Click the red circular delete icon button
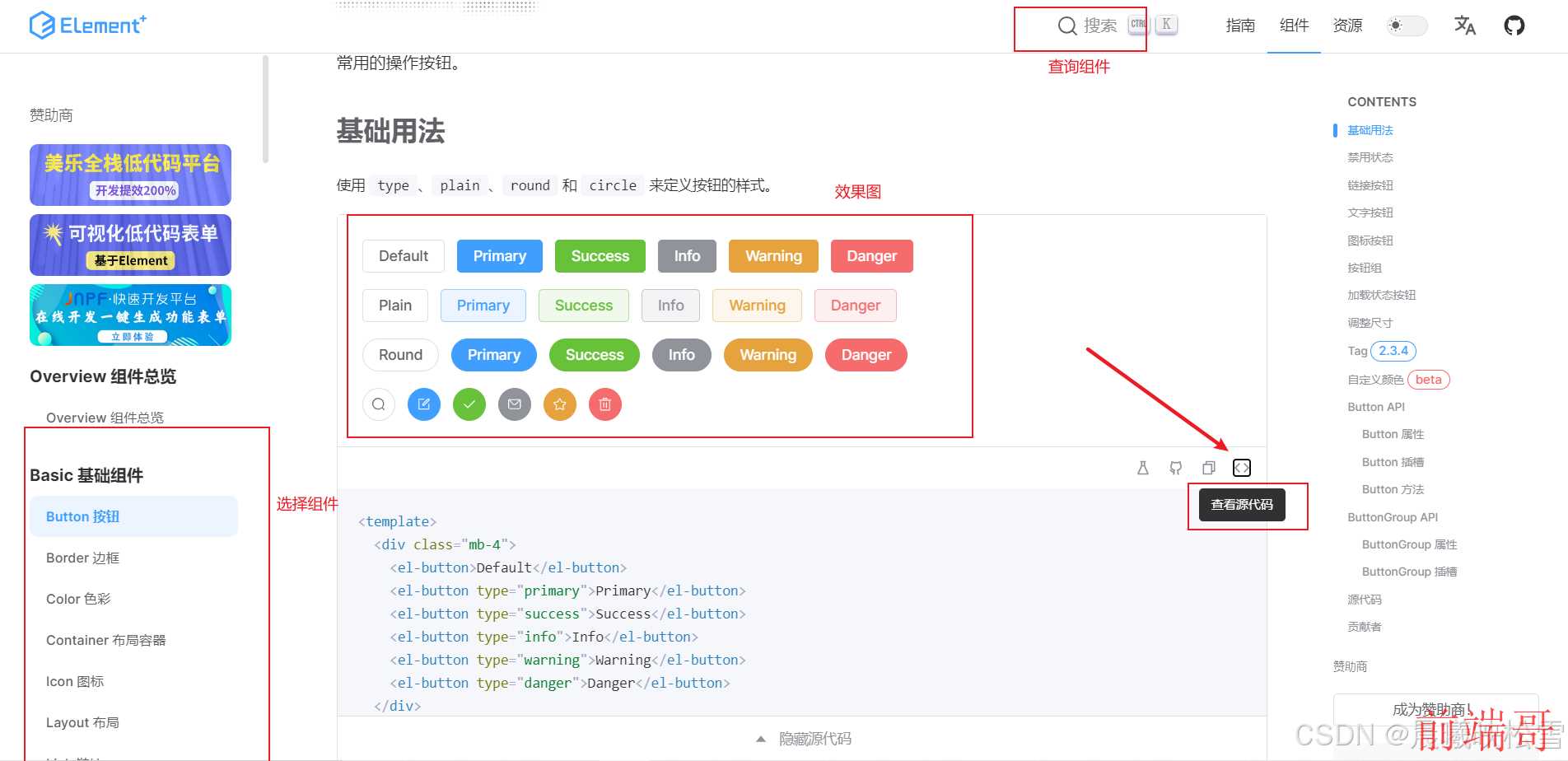 (x=605, y=404)
